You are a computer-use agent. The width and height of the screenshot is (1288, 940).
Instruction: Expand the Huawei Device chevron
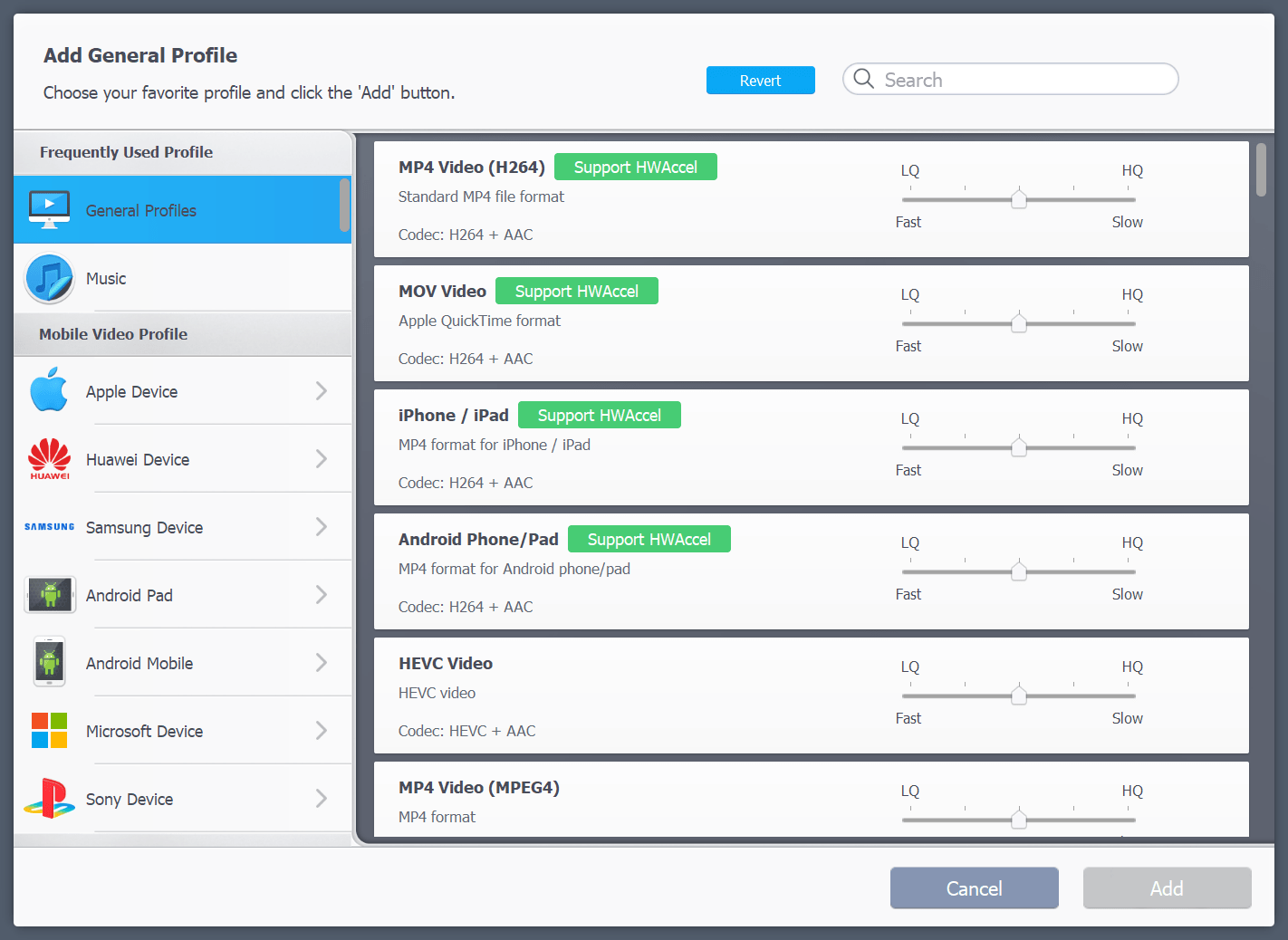tap(322, 458)
